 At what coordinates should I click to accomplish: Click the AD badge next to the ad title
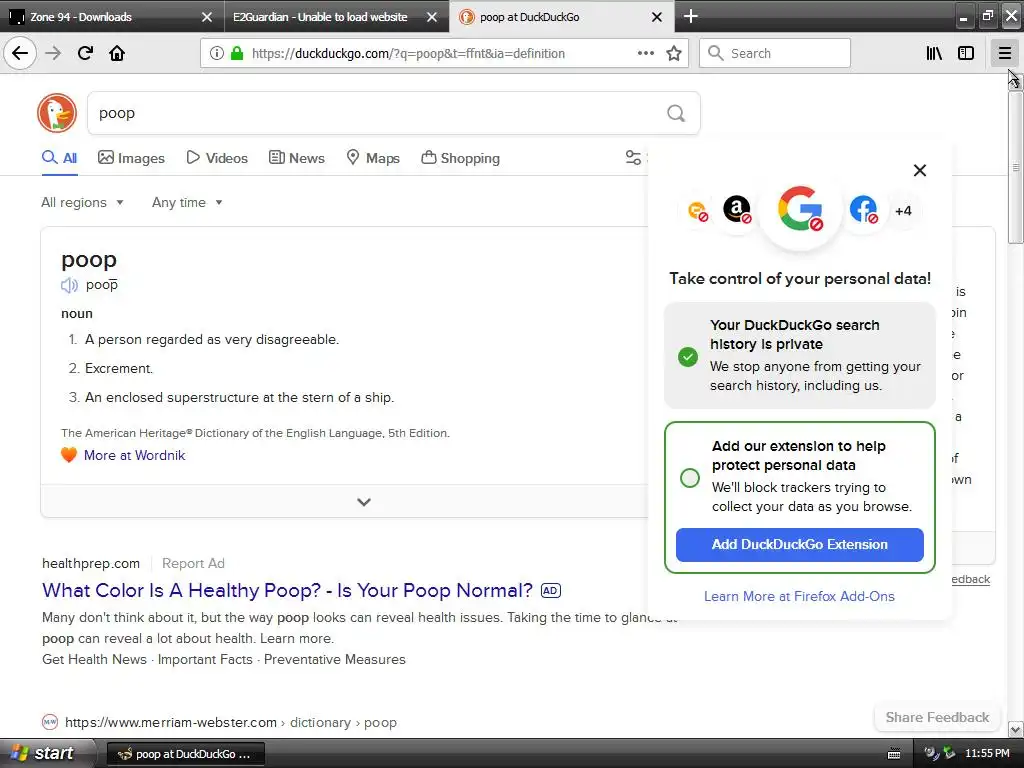point(551,591)
